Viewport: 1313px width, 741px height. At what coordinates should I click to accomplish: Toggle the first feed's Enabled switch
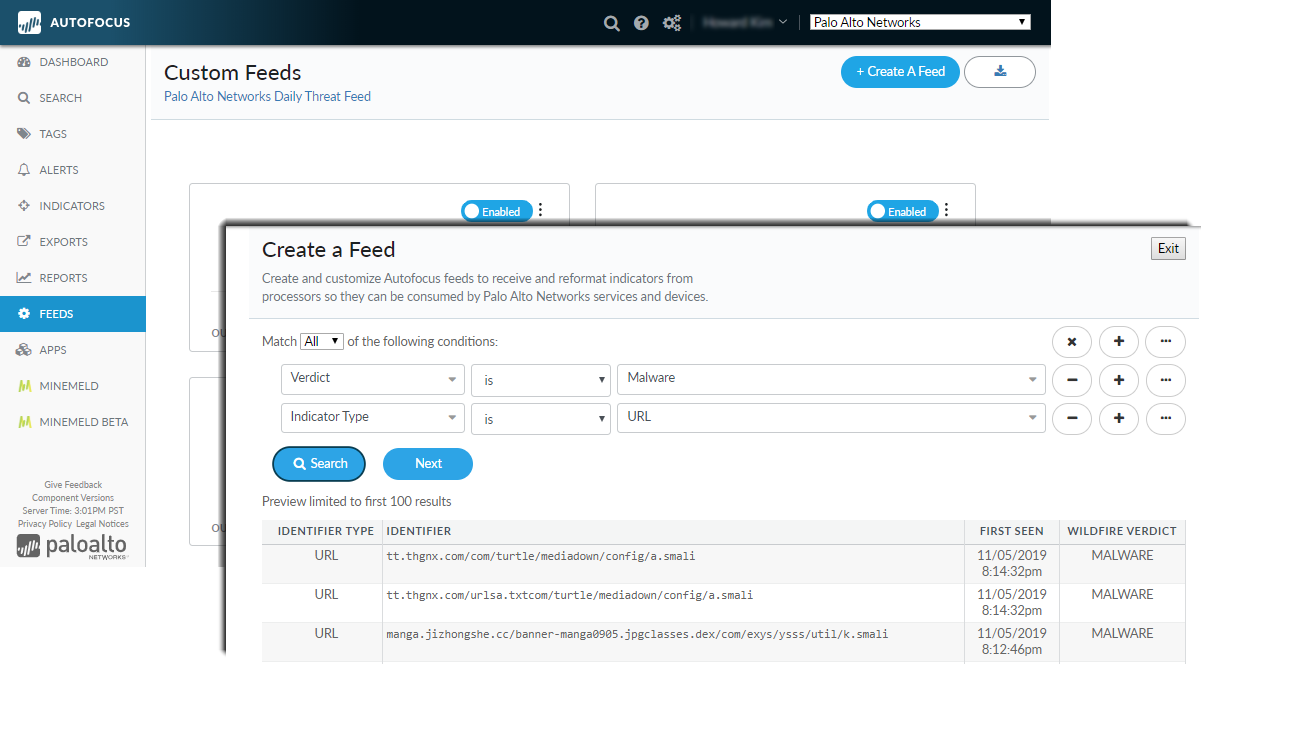coord(492,211)
